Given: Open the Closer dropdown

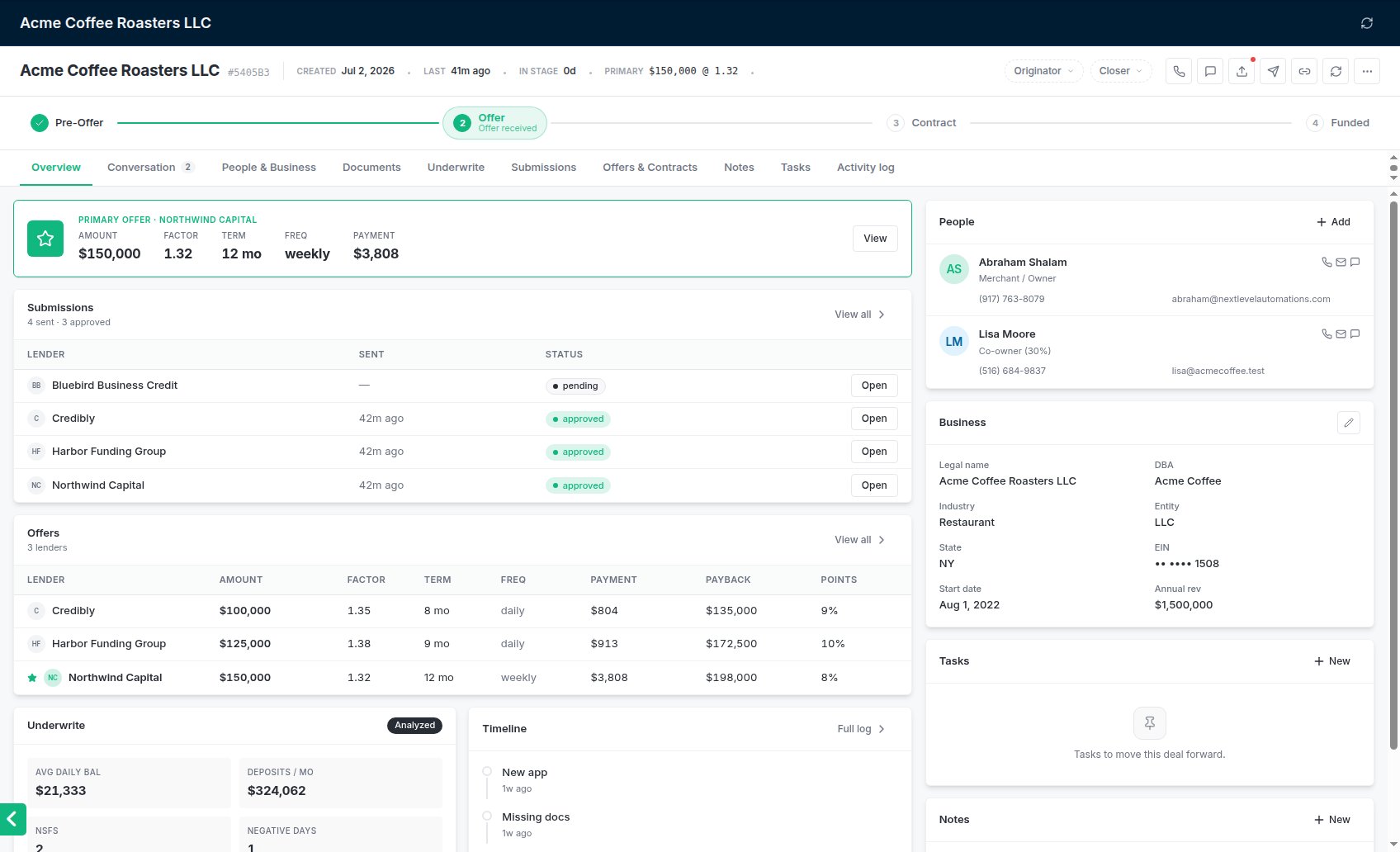Looking at the screenshot, I should (1120, 71).
